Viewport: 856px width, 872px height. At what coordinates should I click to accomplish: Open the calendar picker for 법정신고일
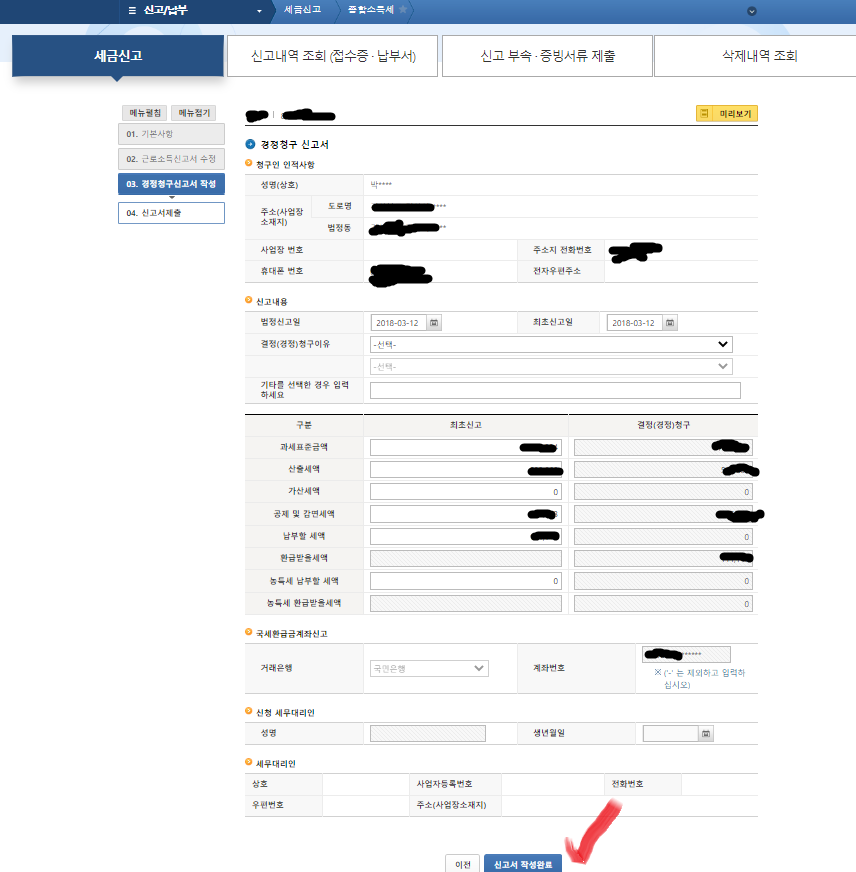pyautogui.click(x=435, y=322)
